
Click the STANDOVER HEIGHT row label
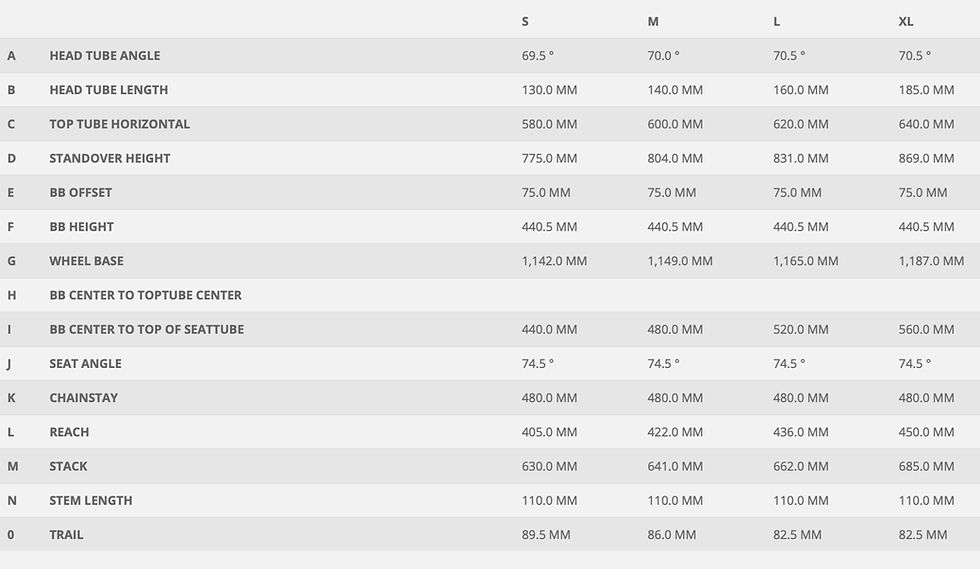point(110,158)
